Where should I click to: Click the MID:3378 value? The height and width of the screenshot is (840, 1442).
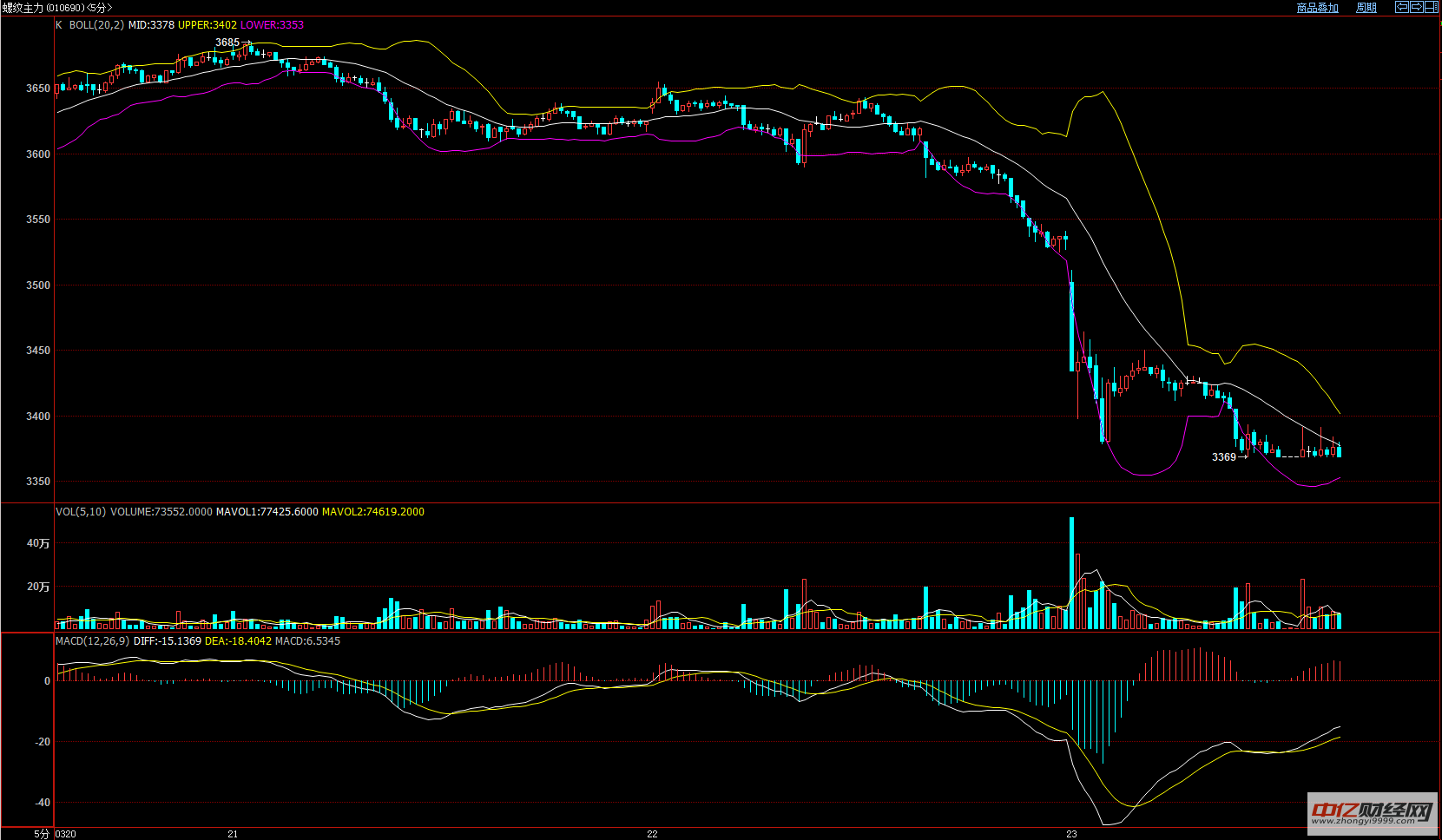tap(151, 25)
